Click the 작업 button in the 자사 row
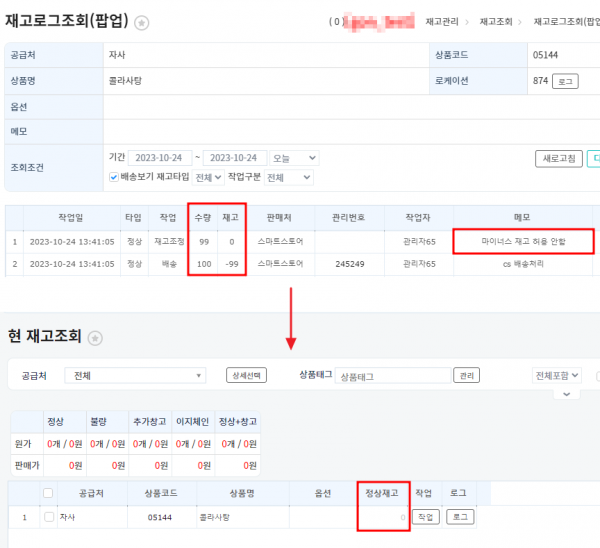Viewport: 600px width, 548px height. point(426,517)
